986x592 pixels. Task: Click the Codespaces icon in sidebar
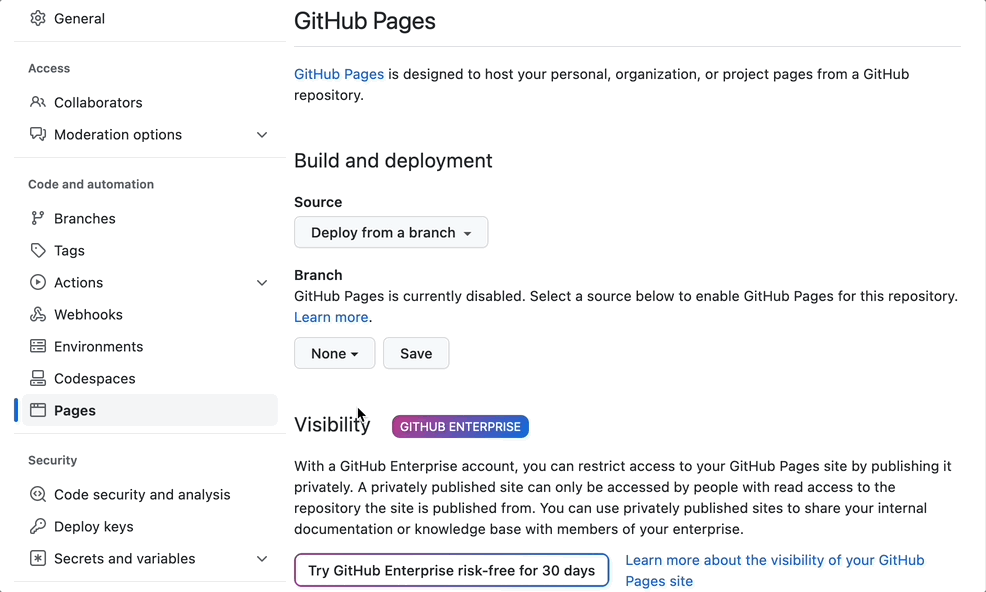coord(38,379)
